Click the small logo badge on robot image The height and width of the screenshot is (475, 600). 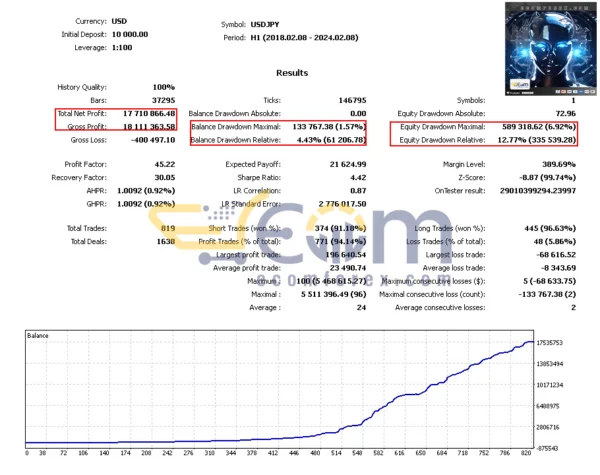pos(521,86)
